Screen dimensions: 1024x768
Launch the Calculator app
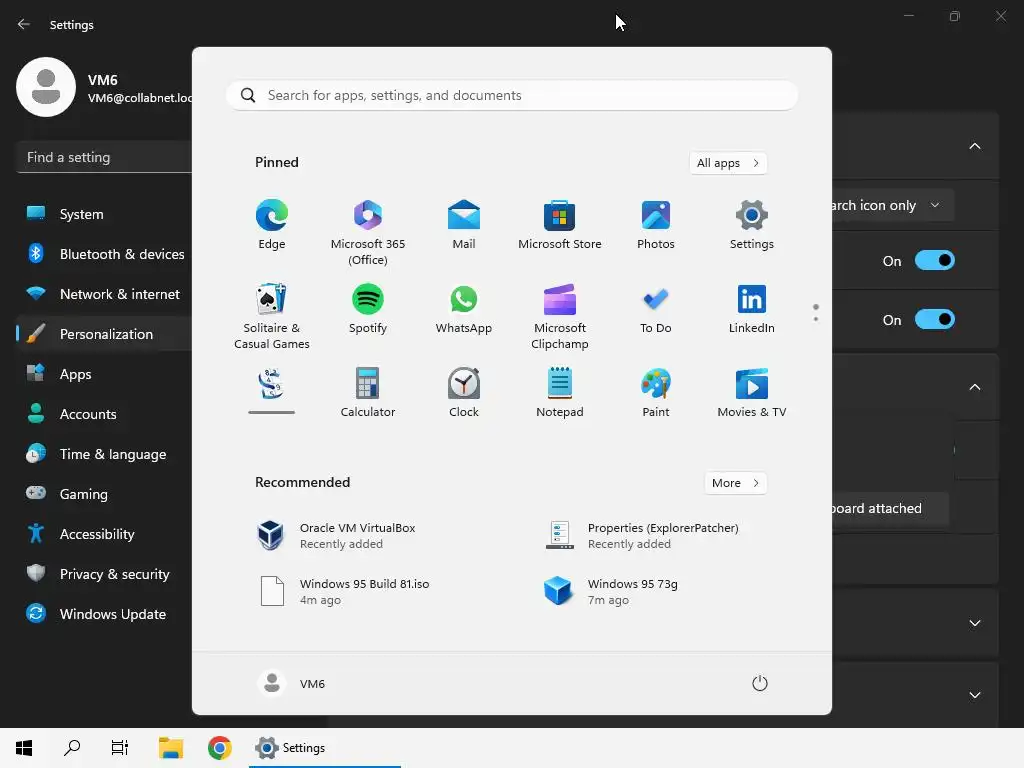click(368, 393)
